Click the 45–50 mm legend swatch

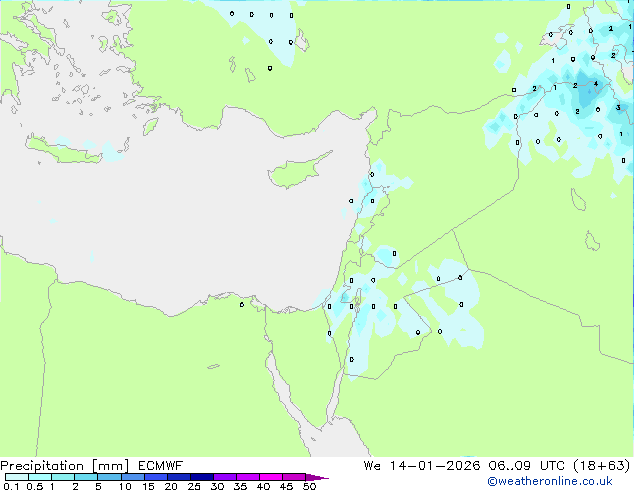coord(294,477)
